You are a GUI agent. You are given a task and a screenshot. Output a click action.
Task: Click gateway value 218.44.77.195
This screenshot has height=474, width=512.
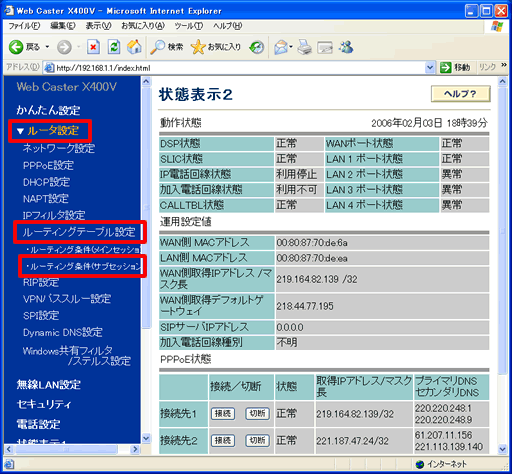click(x=305, y=306)
